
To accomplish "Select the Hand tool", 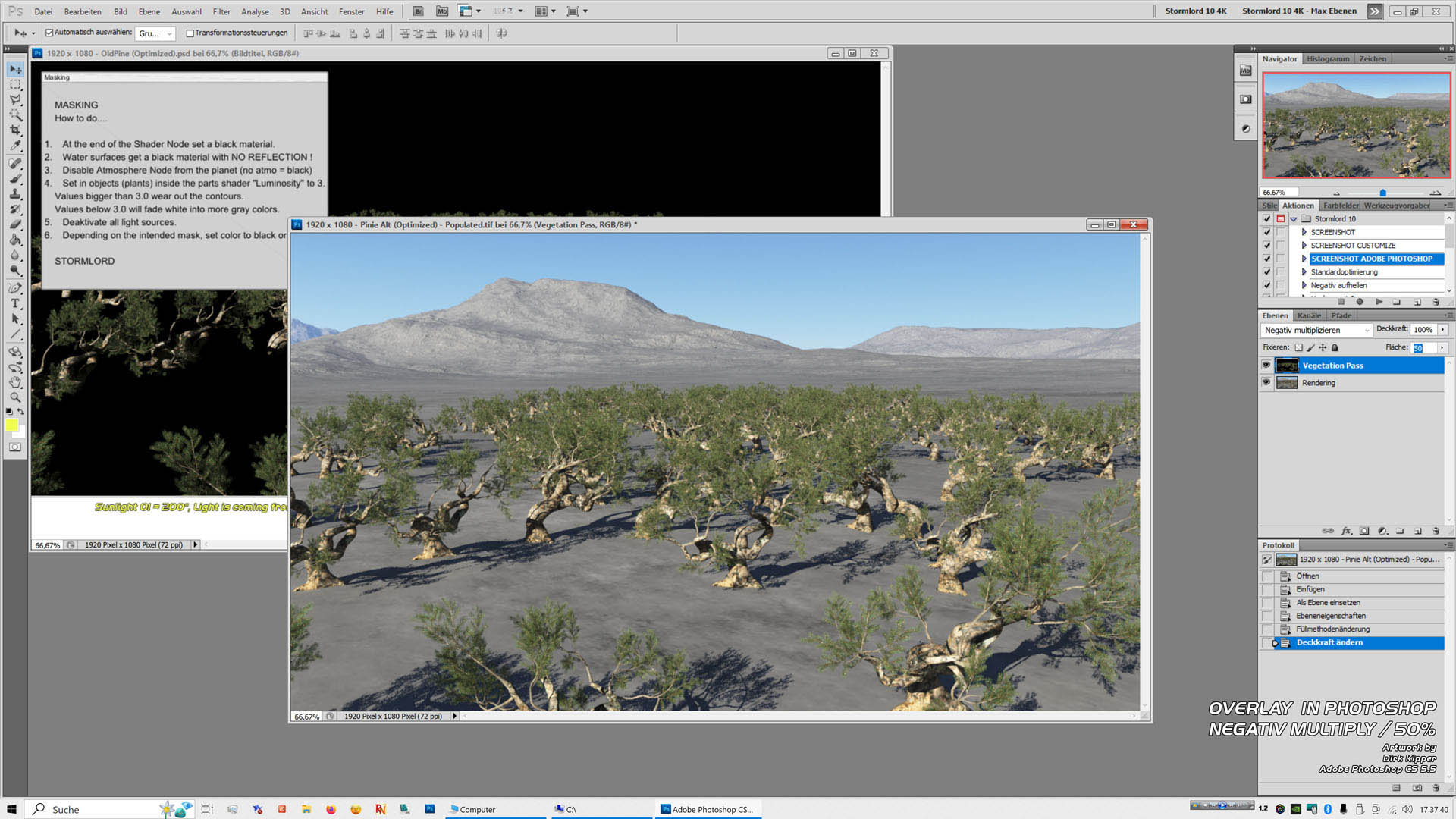I will (x=15, y=381).
